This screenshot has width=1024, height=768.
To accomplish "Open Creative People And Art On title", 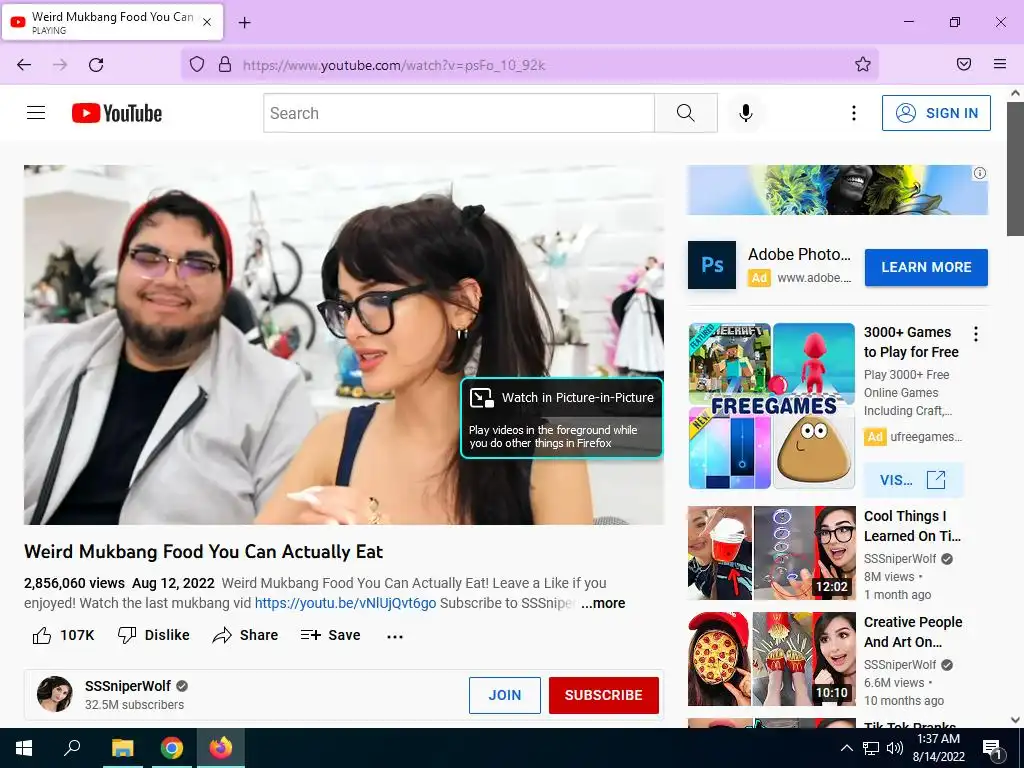I will (913, 632).
